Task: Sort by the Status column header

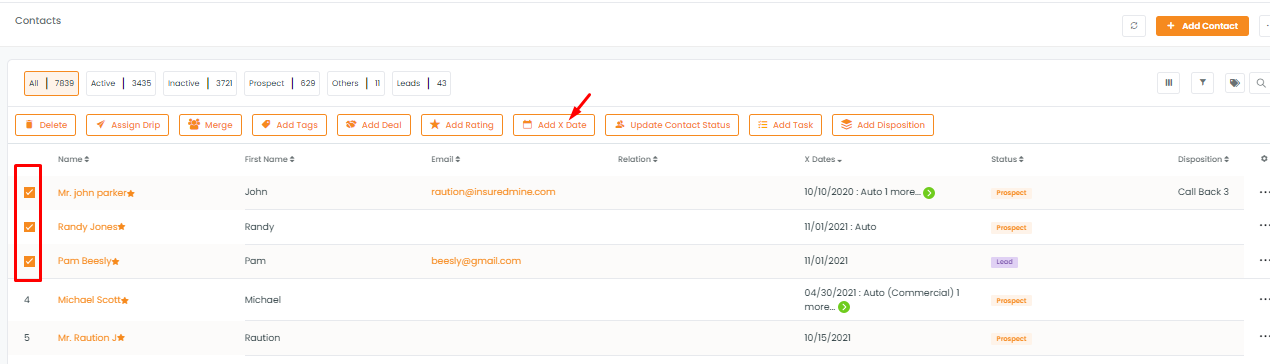Action: tap(1007, 159)
